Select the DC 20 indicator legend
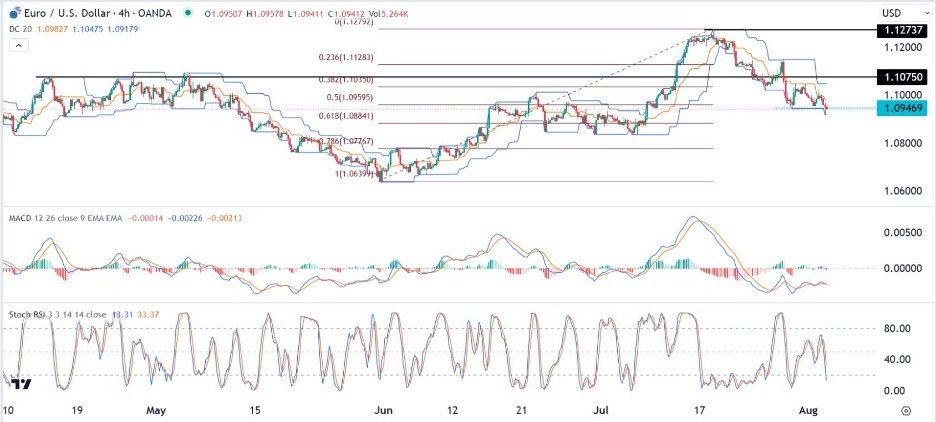 (21, 29)
